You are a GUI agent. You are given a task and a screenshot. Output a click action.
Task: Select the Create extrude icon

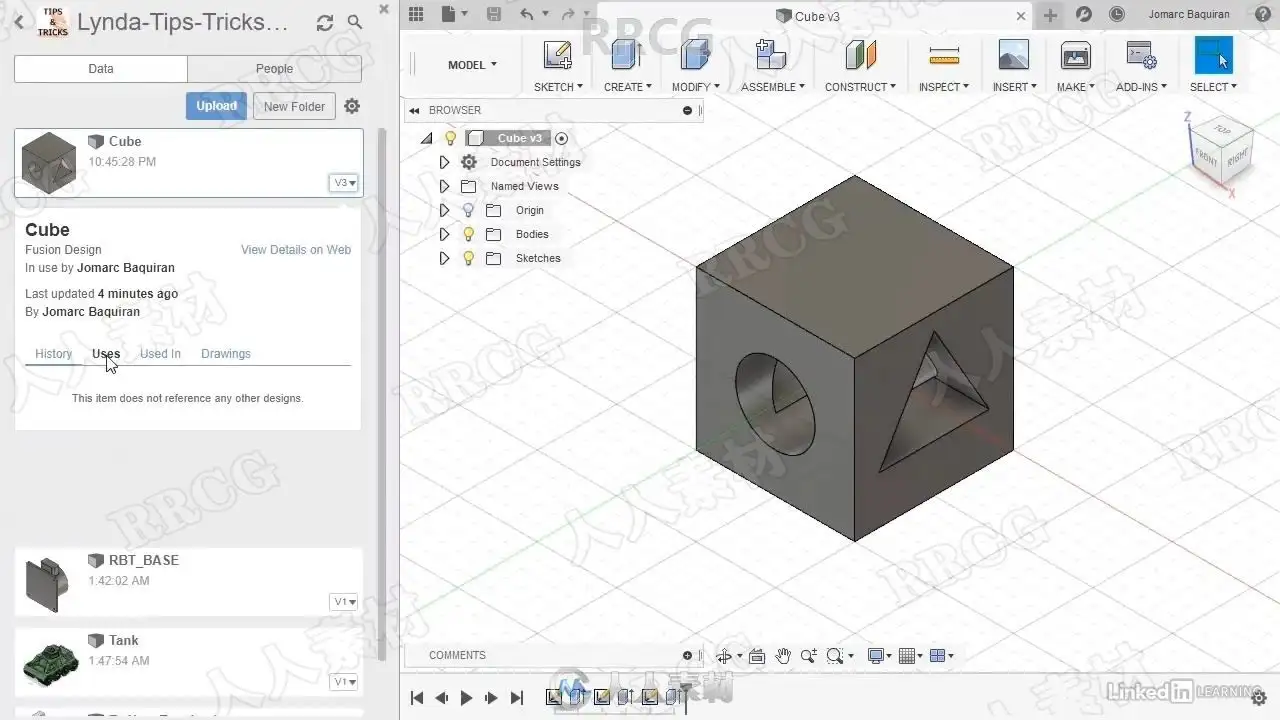[x=627, y=56]
